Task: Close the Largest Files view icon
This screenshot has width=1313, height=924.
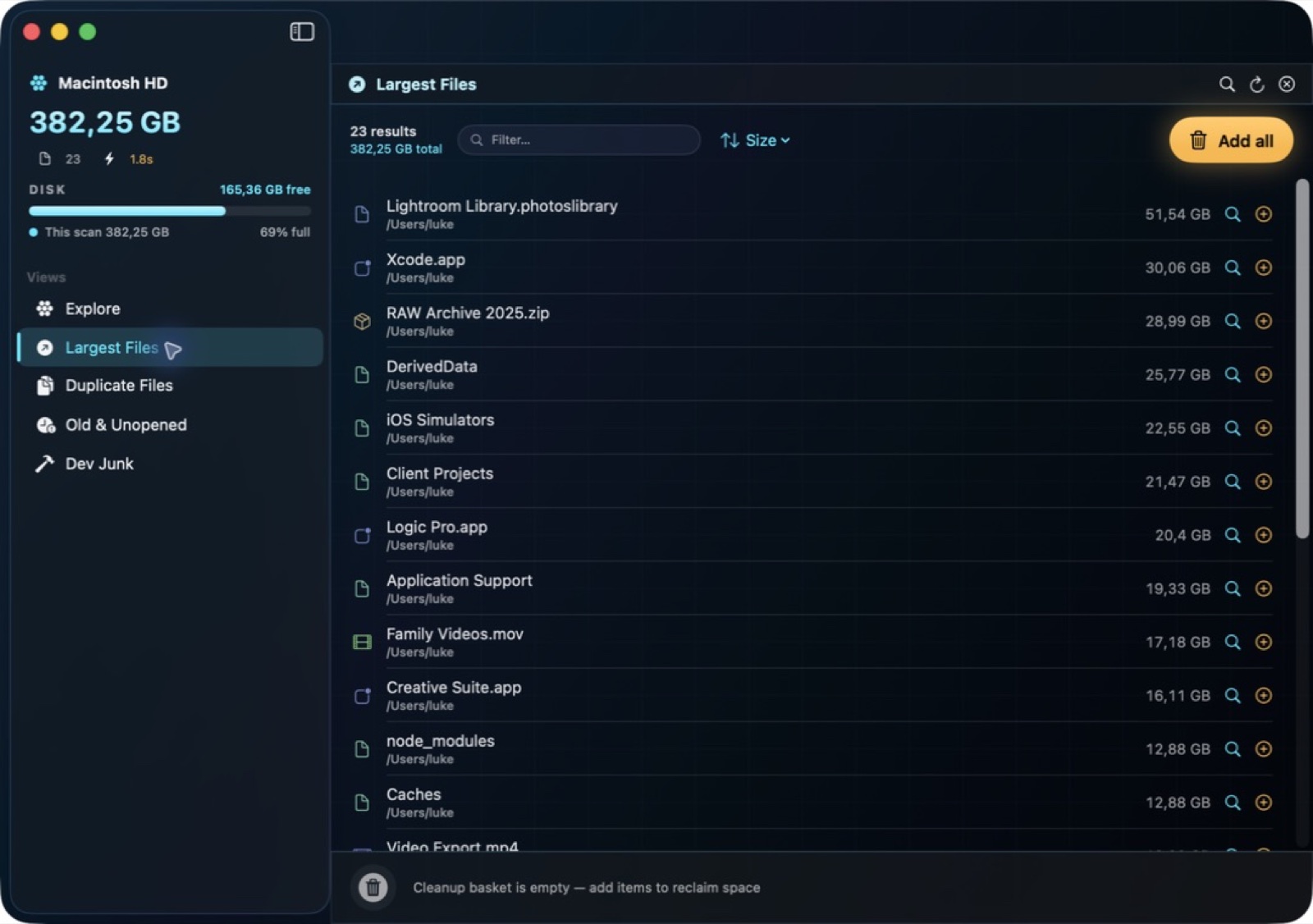Action: pyautogui.click(x=1287, y=85)
